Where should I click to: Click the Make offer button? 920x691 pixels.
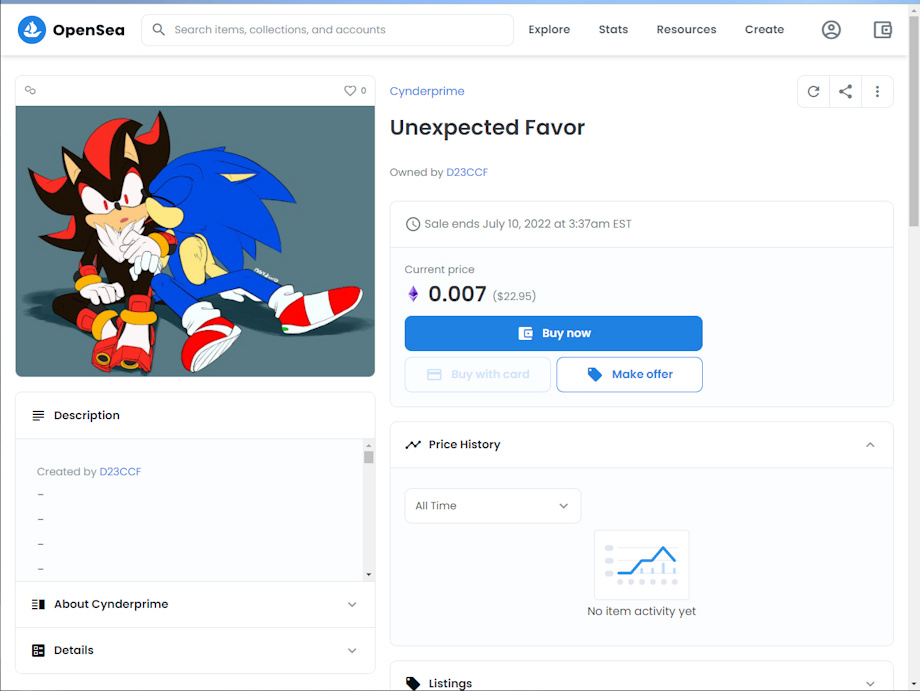coord(629,374)
